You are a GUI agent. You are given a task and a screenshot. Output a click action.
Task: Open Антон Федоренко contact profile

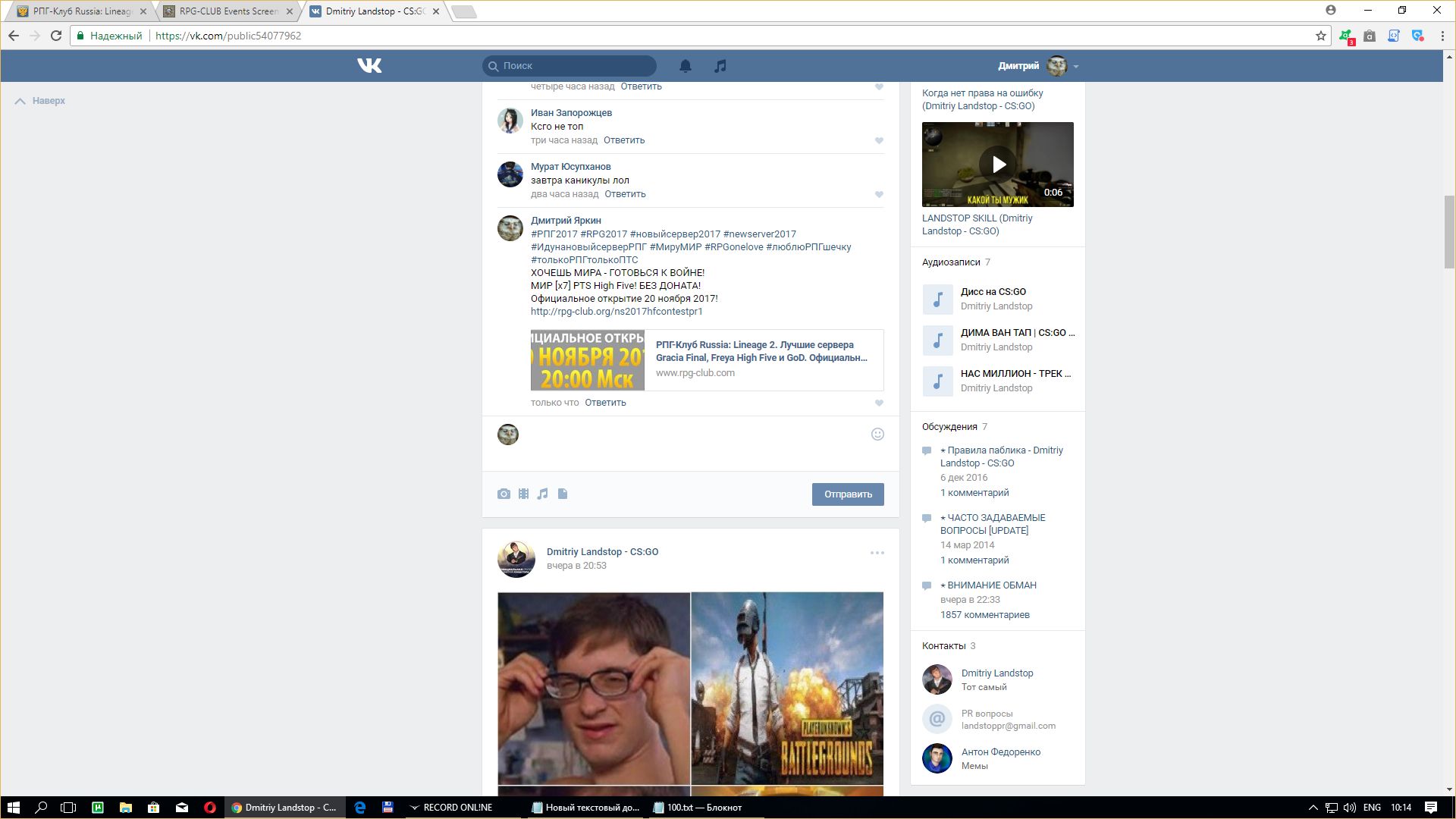tap(1001, 752)
